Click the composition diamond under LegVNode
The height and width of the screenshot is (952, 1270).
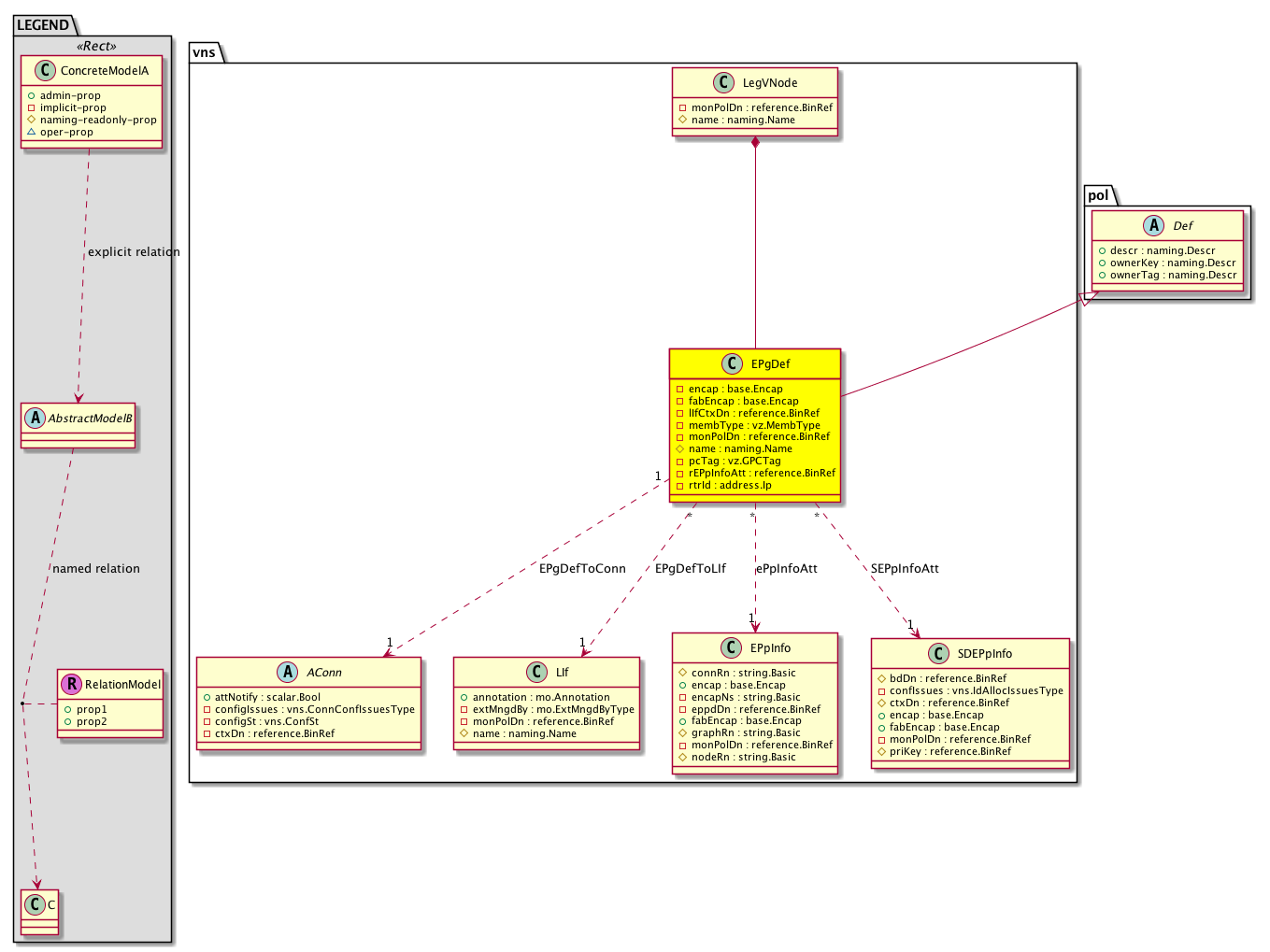point(755,143)
